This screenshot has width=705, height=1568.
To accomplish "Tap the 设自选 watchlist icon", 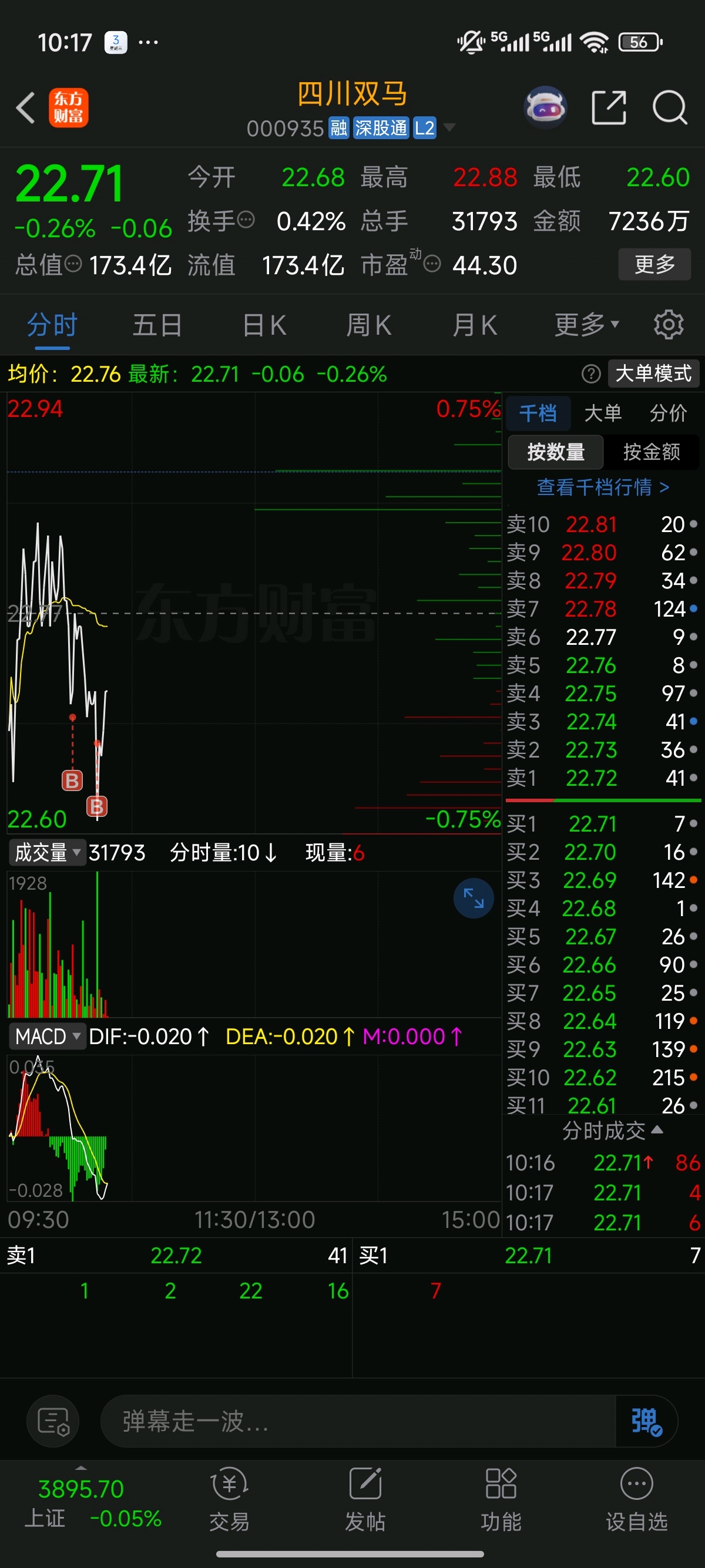I will (637, 1499).
